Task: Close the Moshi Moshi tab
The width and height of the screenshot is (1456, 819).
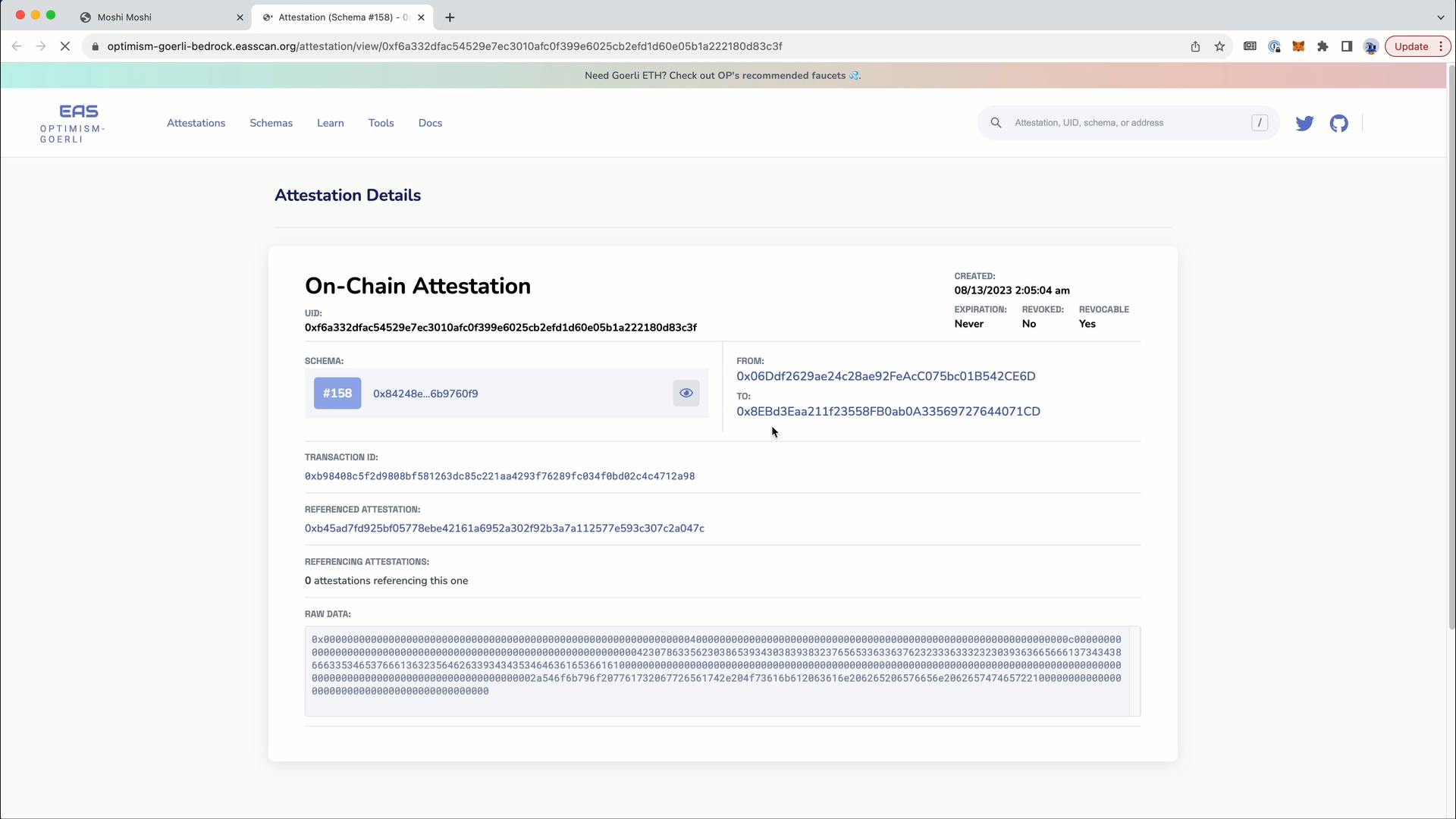Action: (240, 17)
